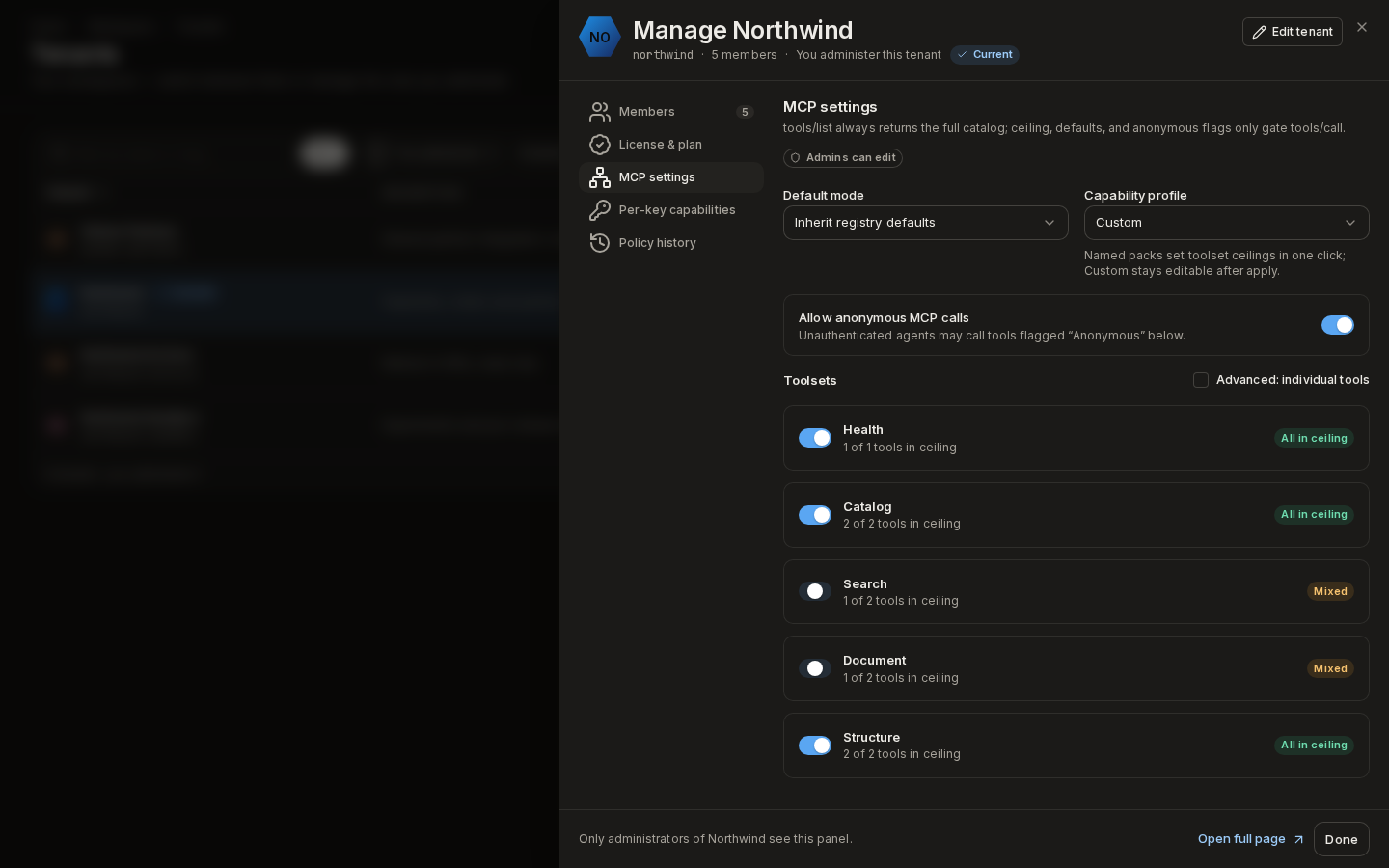Click the Members people icon

pyautogui.click(x=600, y=112)
